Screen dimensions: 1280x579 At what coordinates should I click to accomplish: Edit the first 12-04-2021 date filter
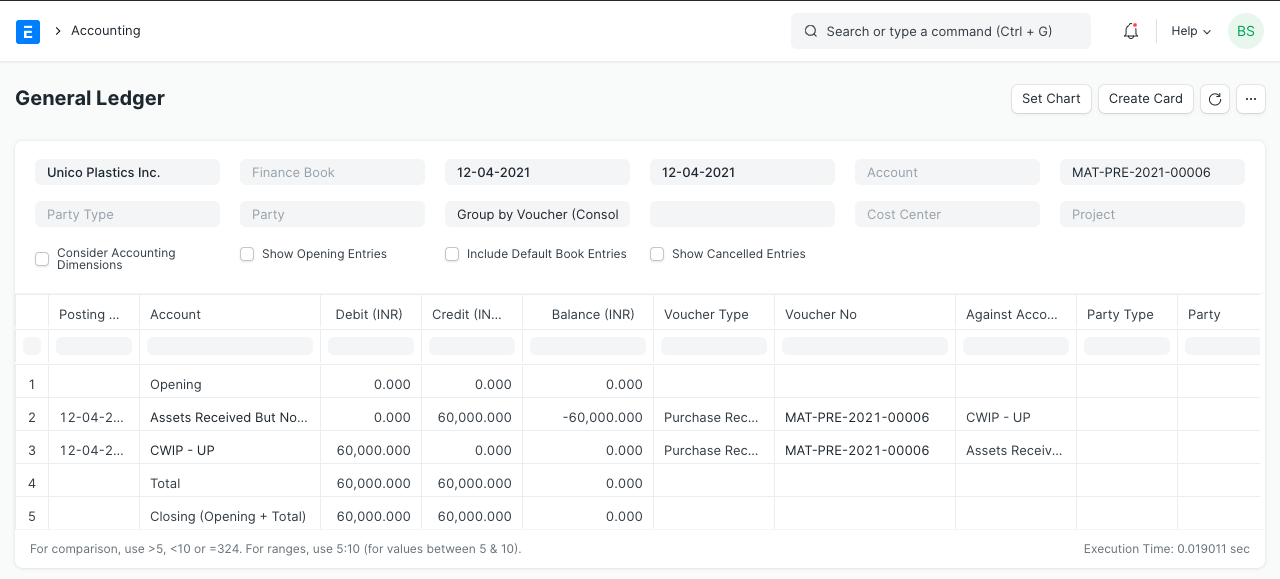pyautogui.click(x=537, y=172)
